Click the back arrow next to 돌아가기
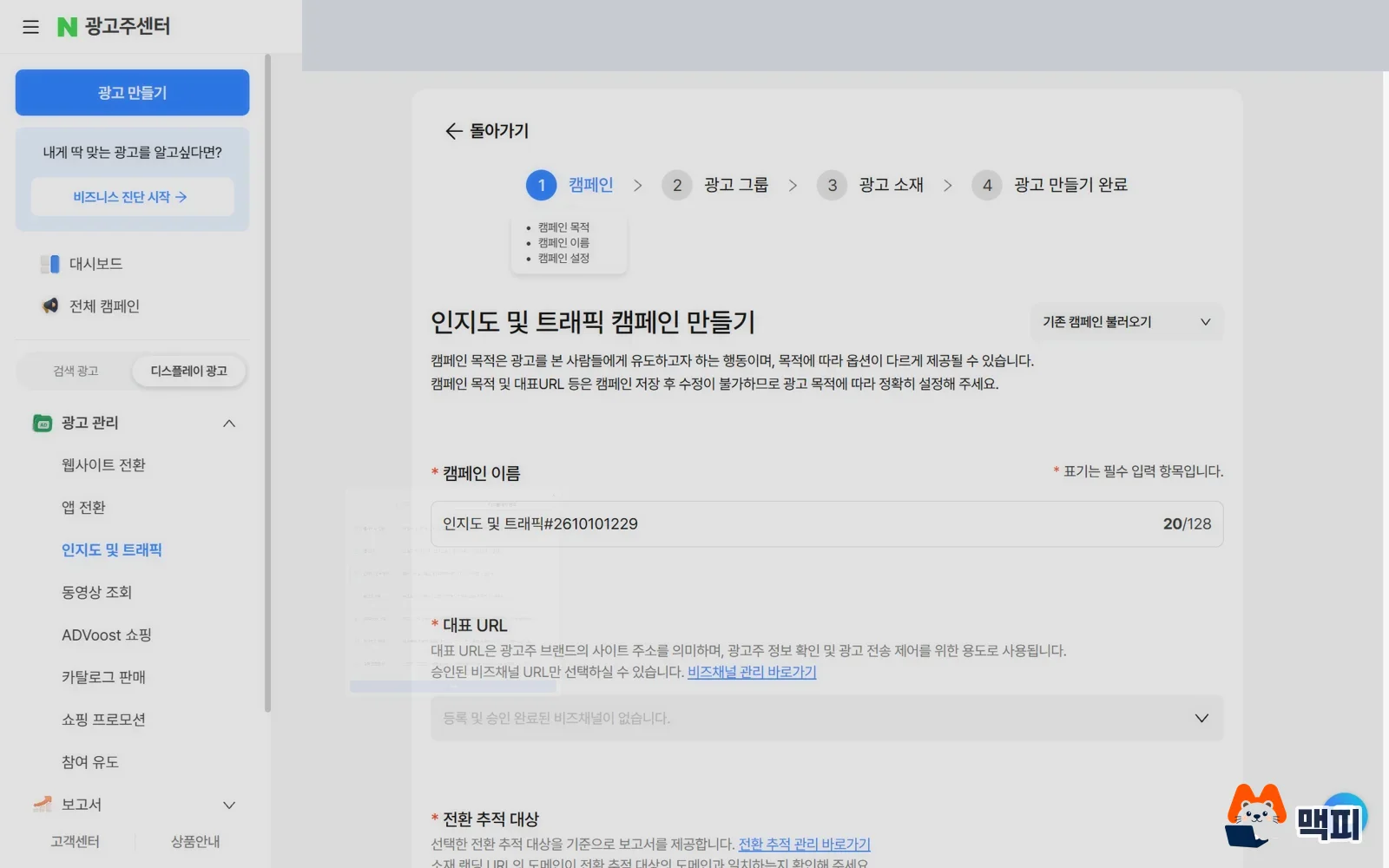This screenshot has height=868, width=1389. 453,131
